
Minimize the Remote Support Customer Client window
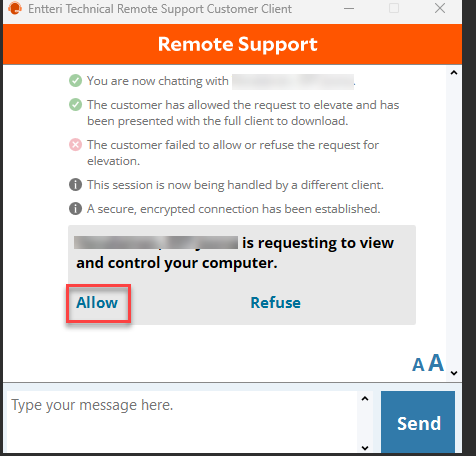click(349, 8)
